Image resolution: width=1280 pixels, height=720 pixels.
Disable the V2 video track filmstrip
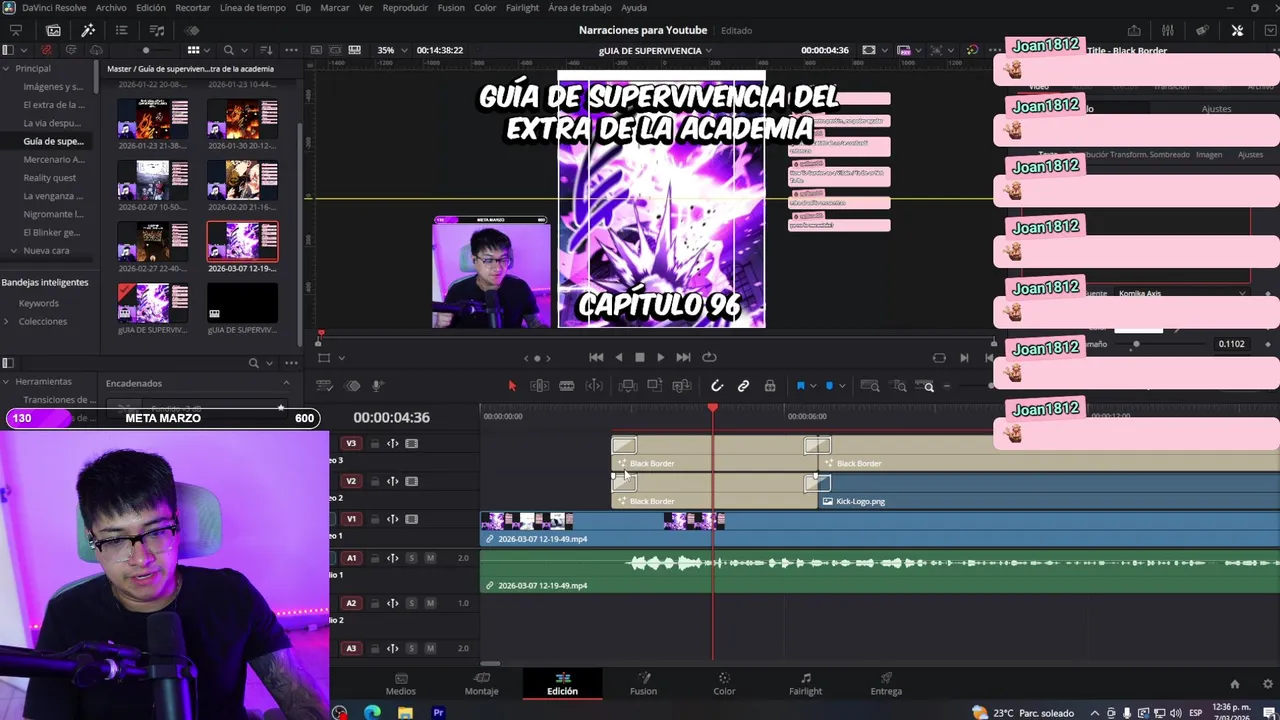(x=411, y=481)
